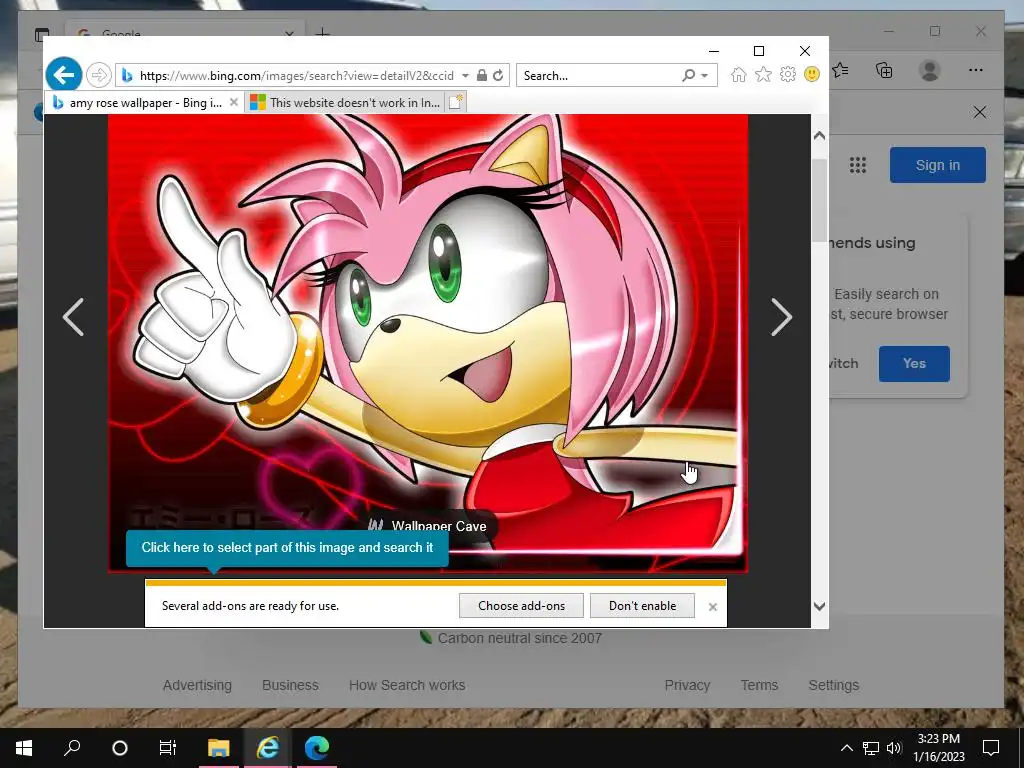Click the IE scrollbar down arrow
Viewport: 1024px width, 768px height.
pos(819,606)
